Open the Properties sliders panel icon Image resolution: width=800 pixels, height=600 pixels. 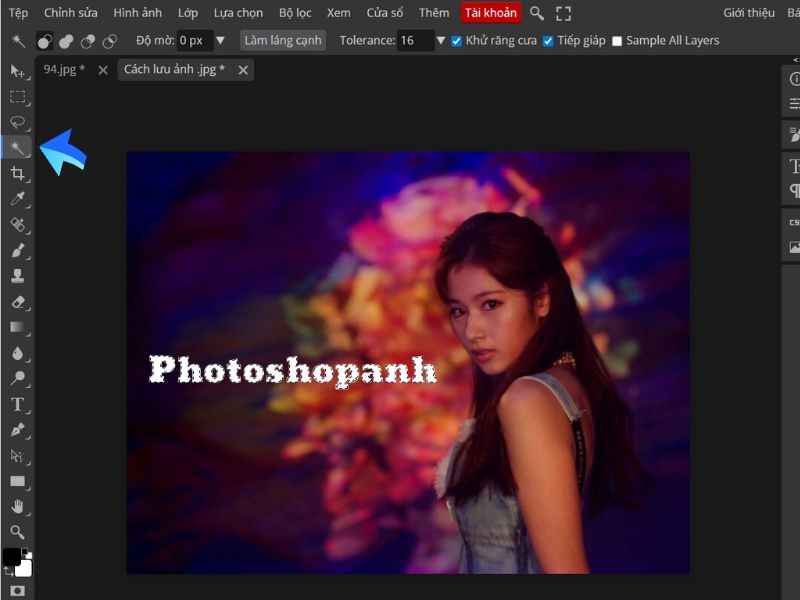pos(794,104)
